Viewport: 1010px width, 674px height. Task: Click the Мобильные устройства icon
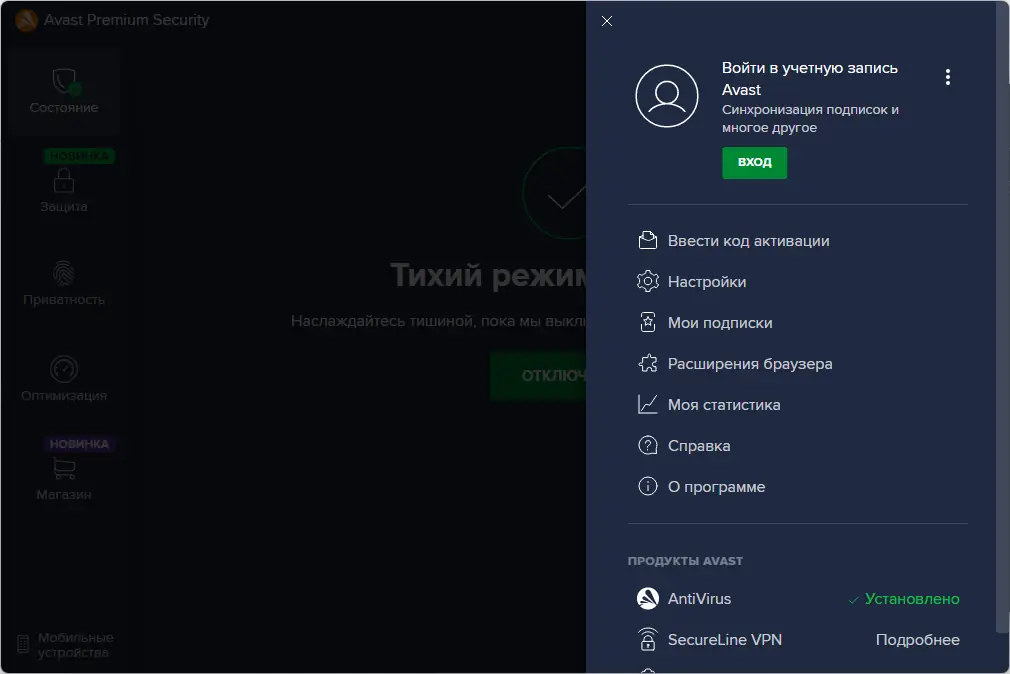tap(63, 643)
